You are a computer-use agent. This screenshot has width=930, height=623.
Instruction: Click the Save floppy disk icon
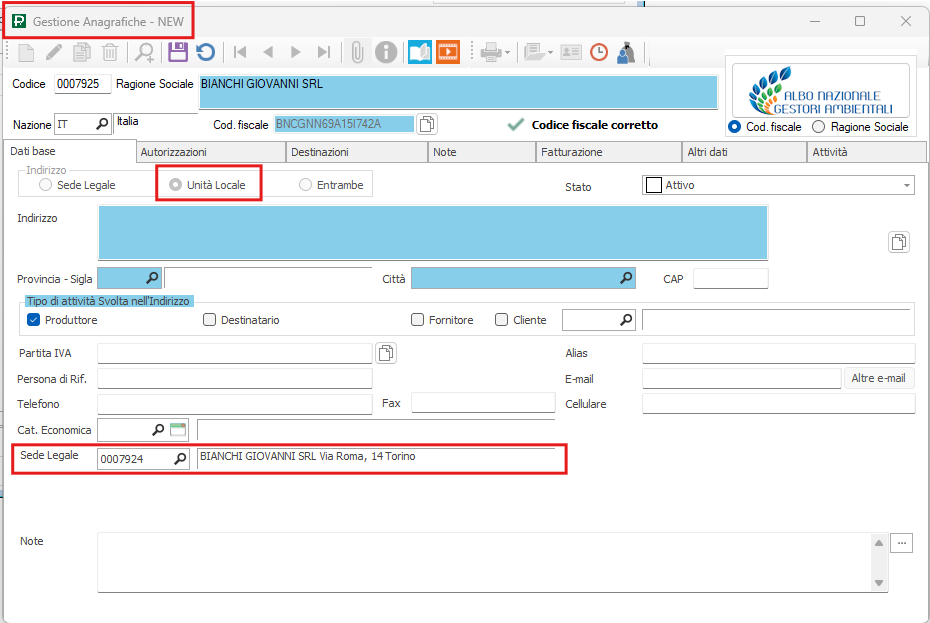(177, 52)
